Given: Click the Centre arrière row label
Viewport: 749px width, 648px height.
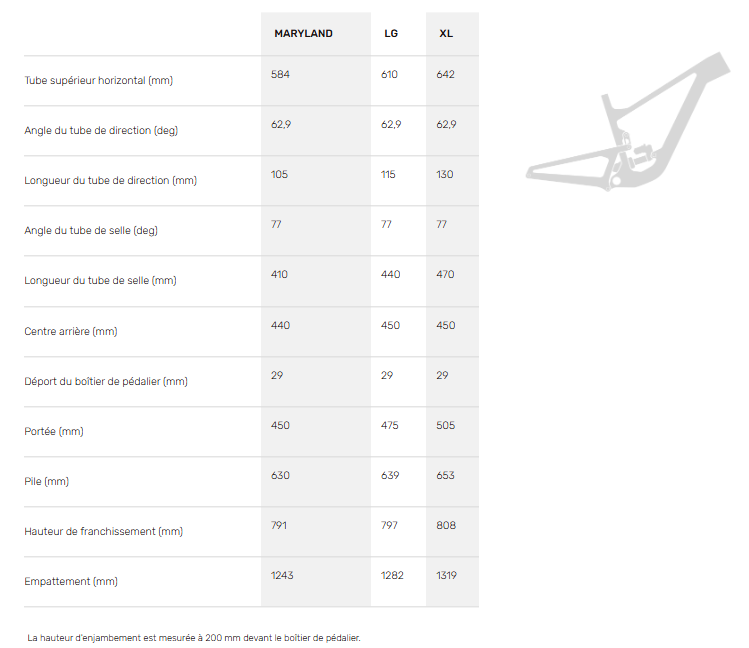Looking at the screenshot, I should (71, 331).
